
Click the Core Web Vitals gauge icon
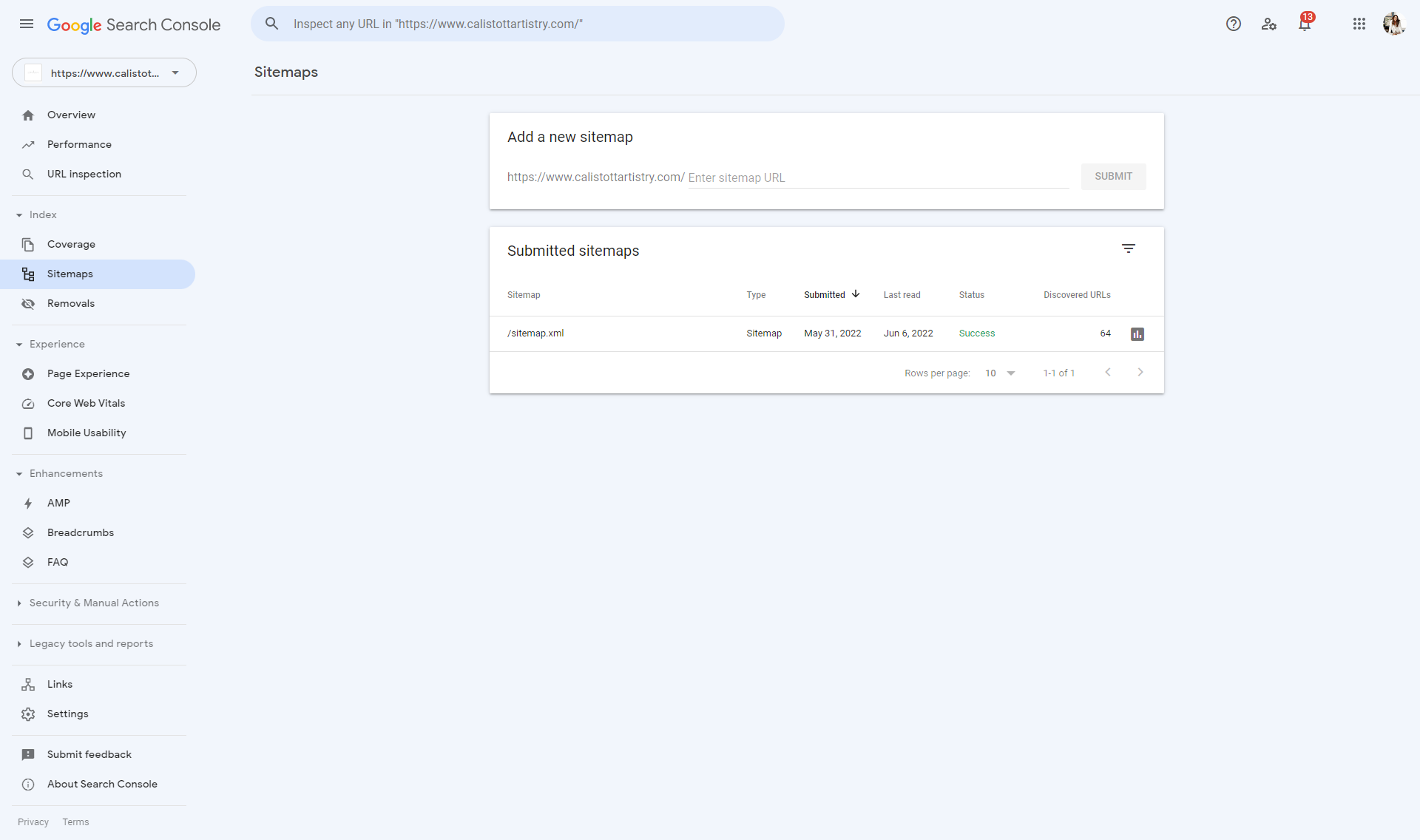pos(28,404)
